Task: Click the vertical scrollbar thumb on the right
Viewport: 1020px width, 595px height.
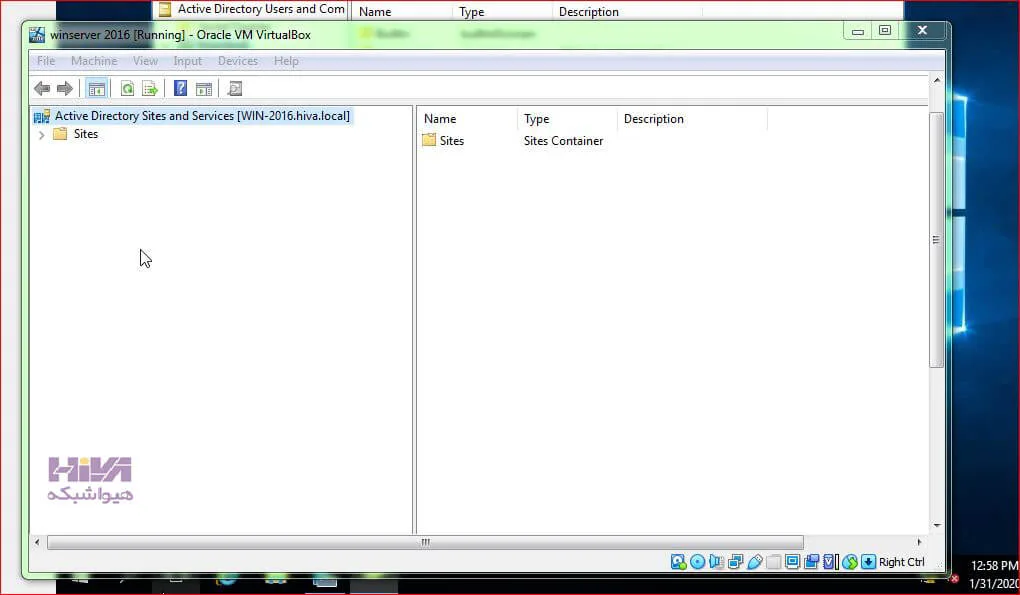Action: [937, 240]
